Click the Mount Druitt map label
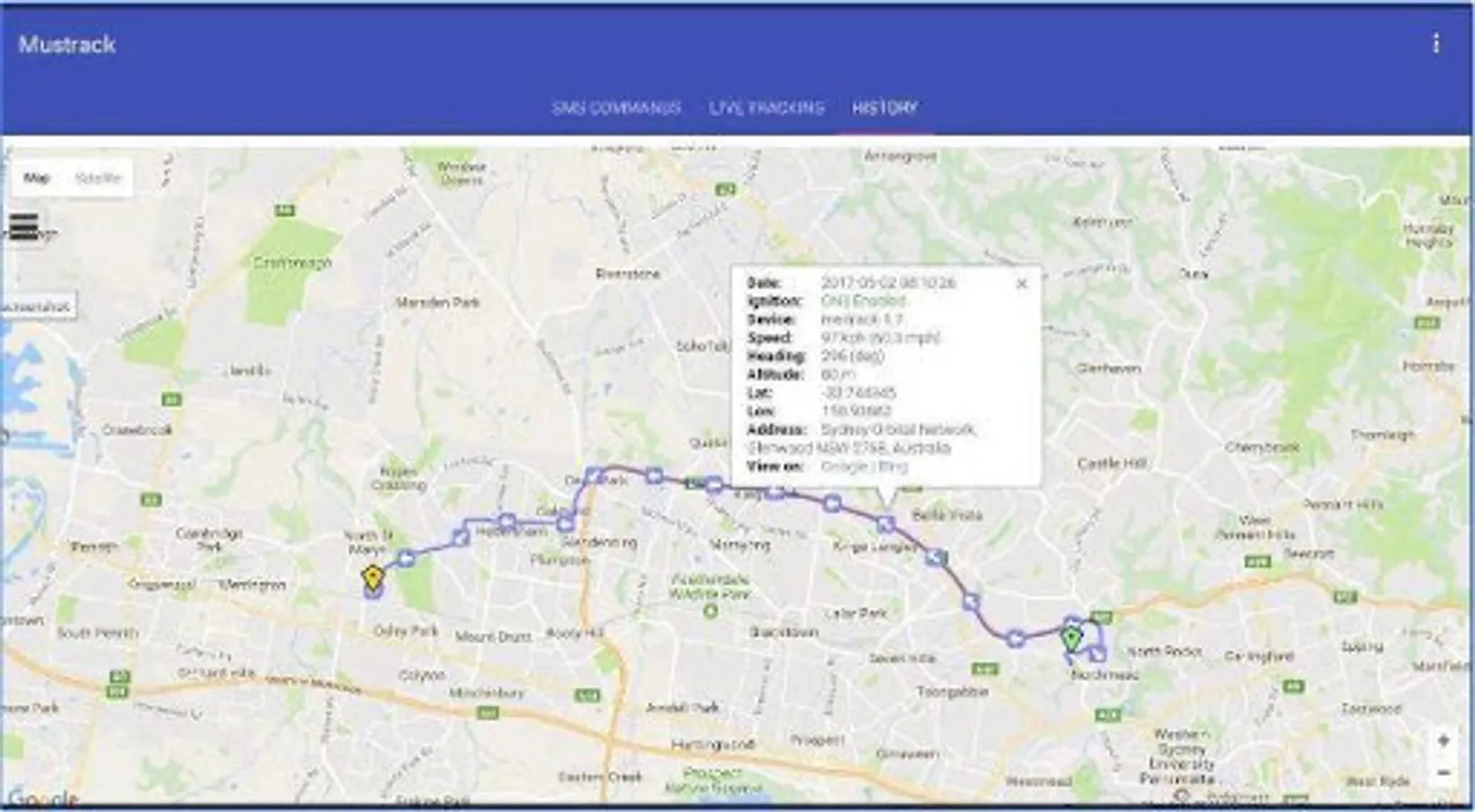The height and width of the screenshot is (812, 1475). click(493, 636)
